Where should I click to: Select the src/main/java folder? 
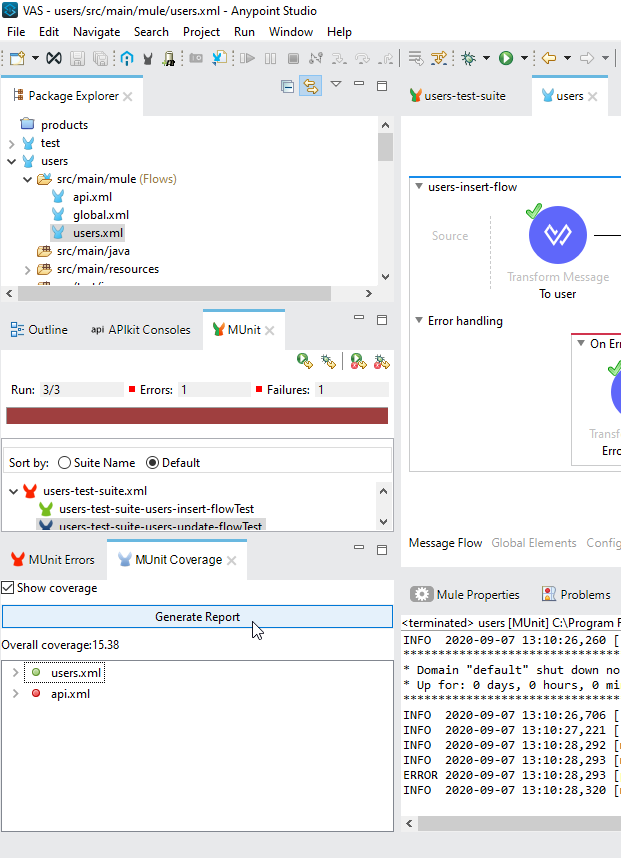click(93, 251)
